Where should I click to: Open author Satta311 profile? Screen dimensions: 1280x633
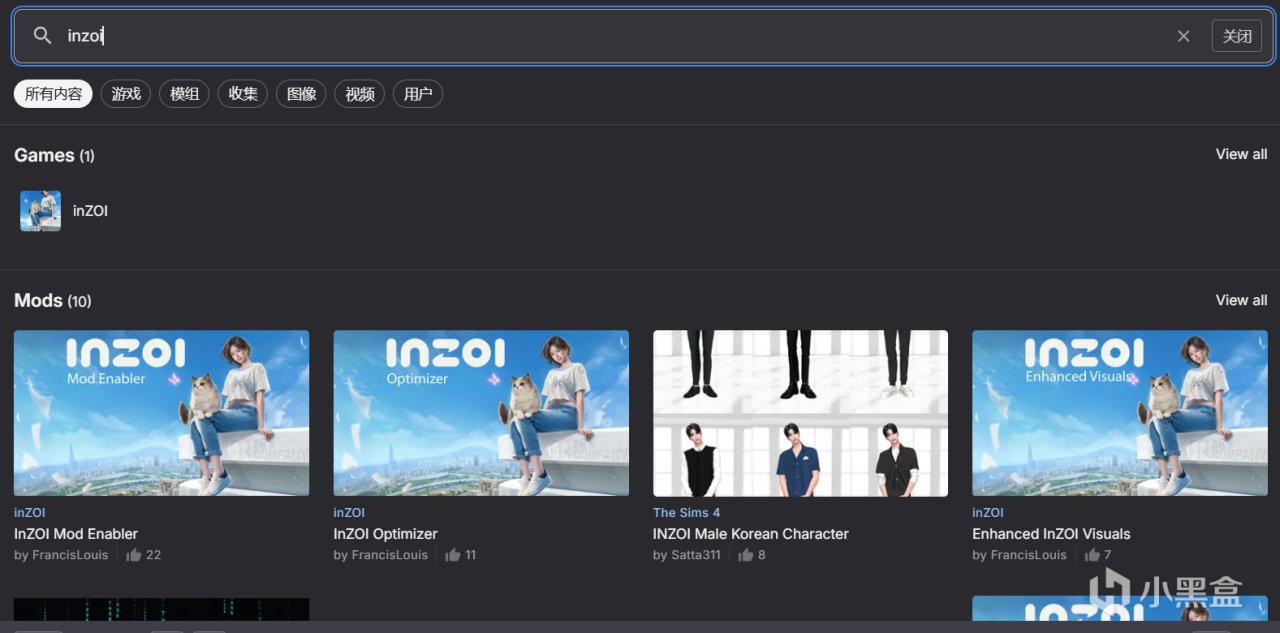(696, 555)
